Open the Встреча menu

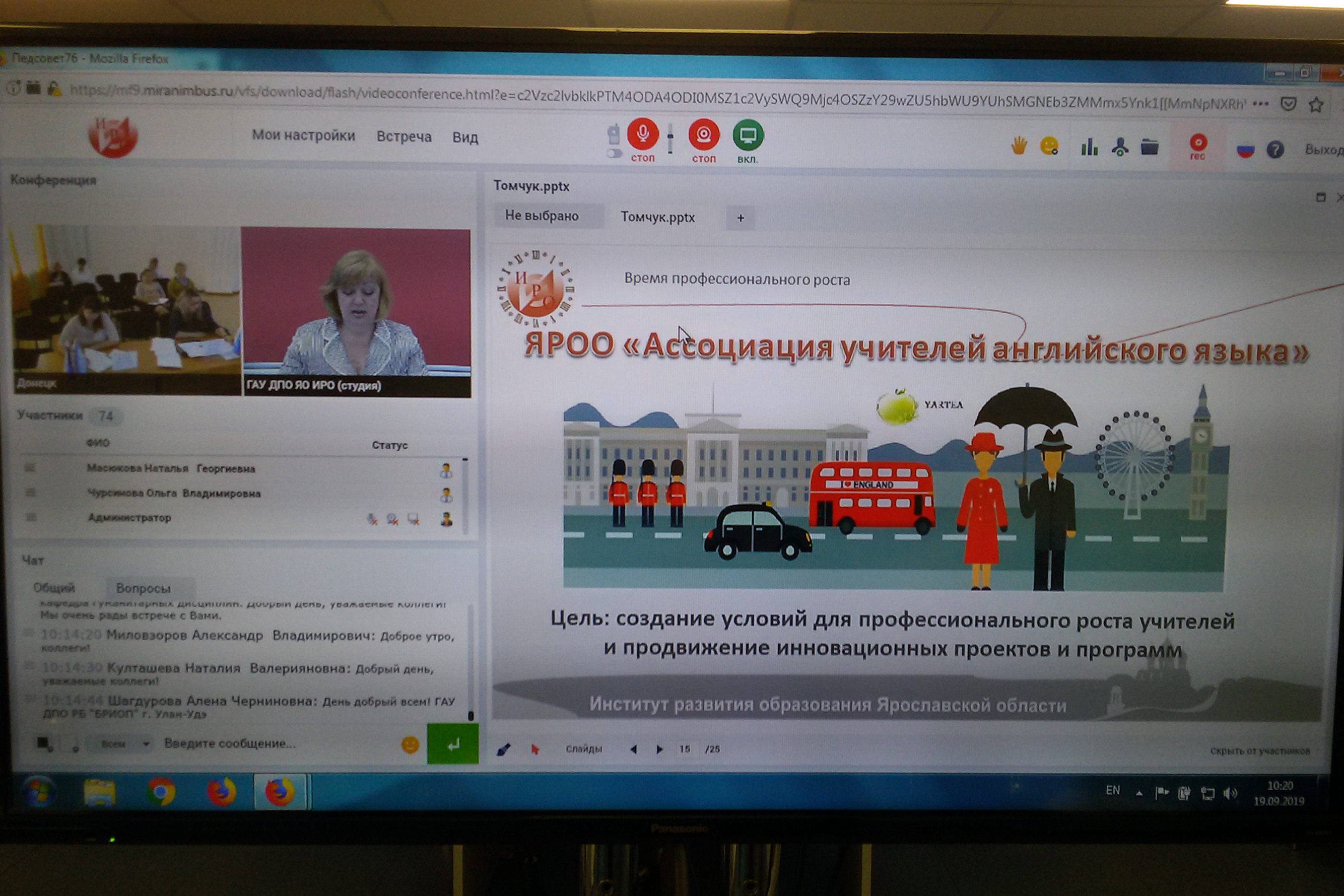404,136
